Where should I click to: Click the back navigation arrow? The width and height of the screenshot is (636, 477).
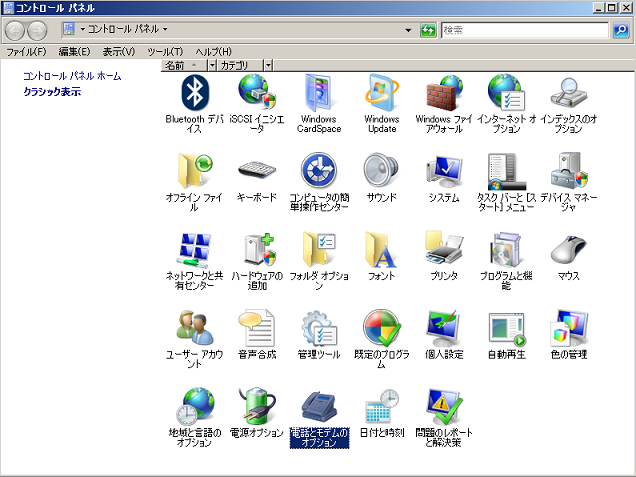click(x=15, y=30)
